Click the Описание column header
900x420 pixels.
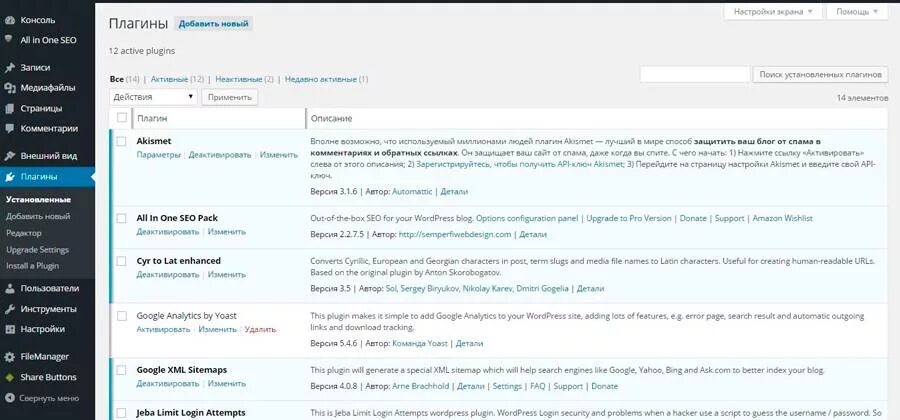point(331,118)
